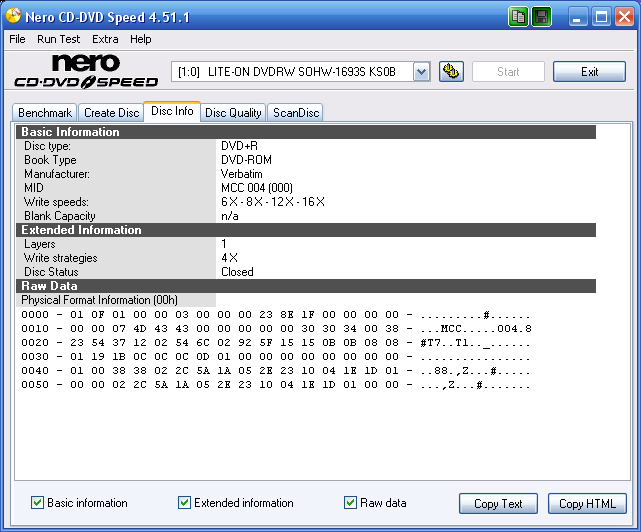Select the Disc Info tab
The height and width of the screenshot is (532, 641).
tap(172, 111)
